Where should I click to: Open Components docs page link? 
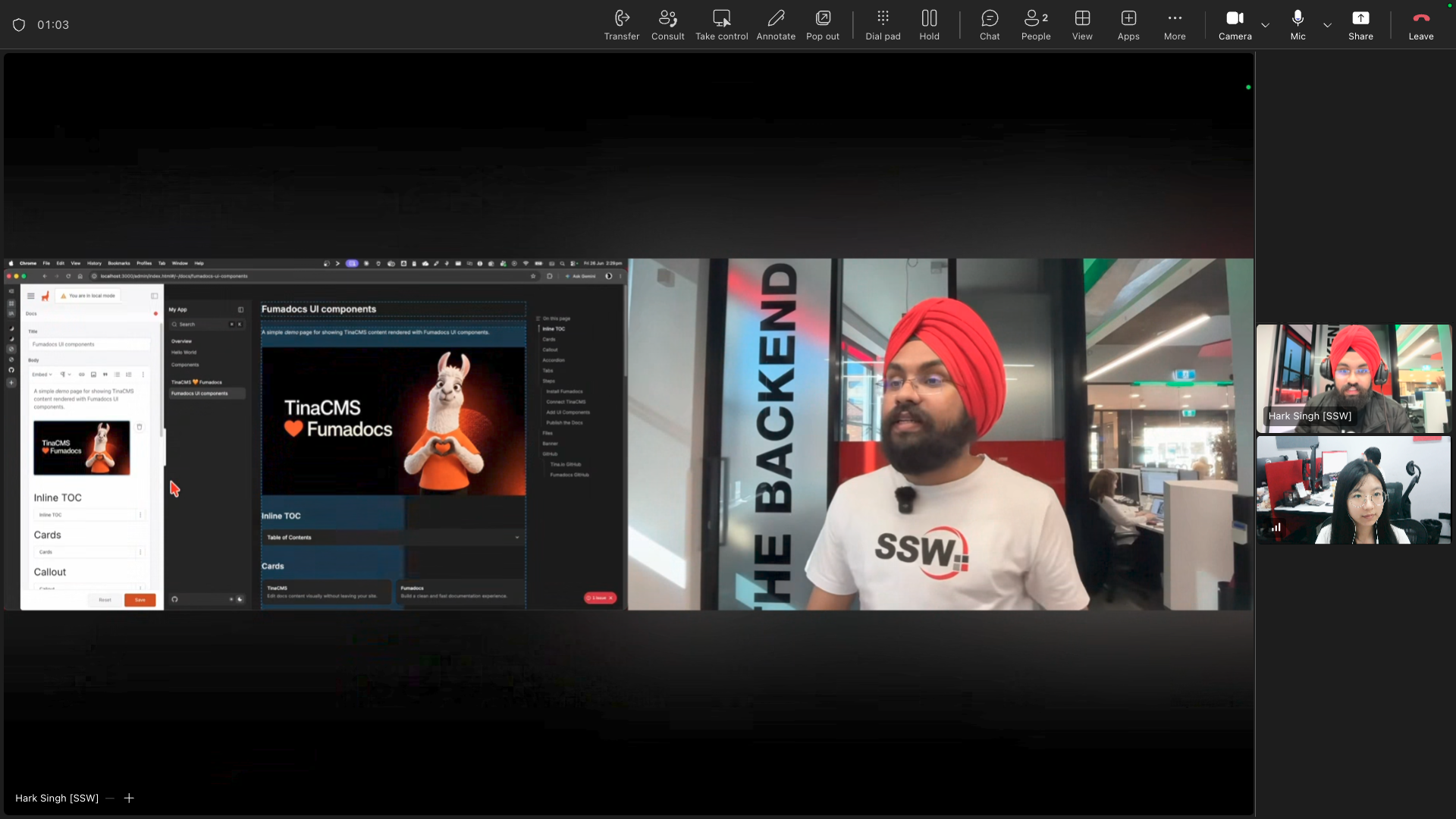[x=185, y=365]
